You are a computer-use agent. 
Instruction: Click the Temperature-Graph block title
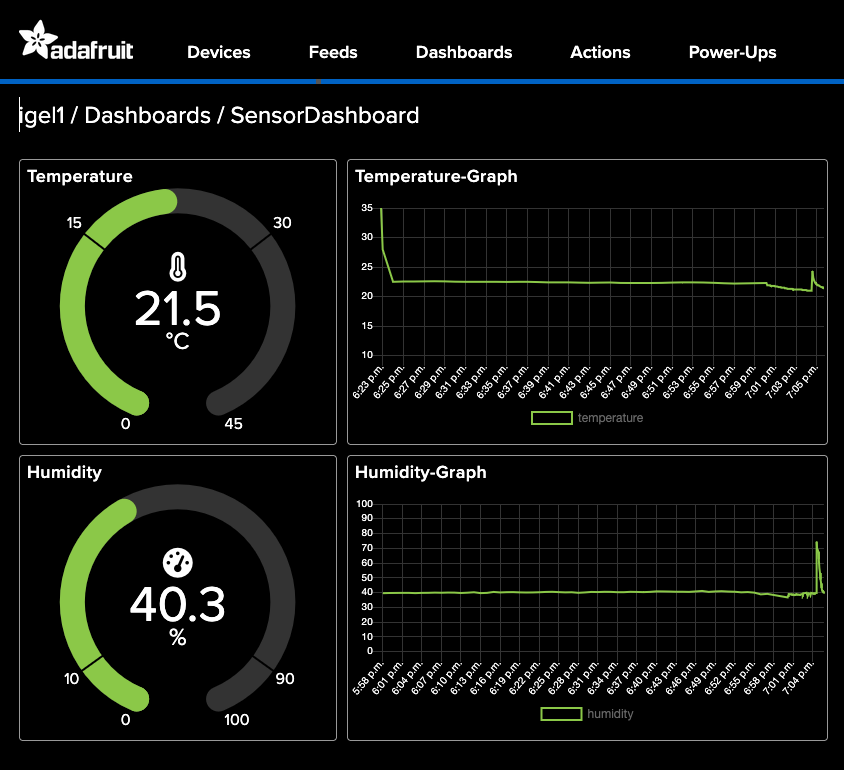click(x=436, y=177)
